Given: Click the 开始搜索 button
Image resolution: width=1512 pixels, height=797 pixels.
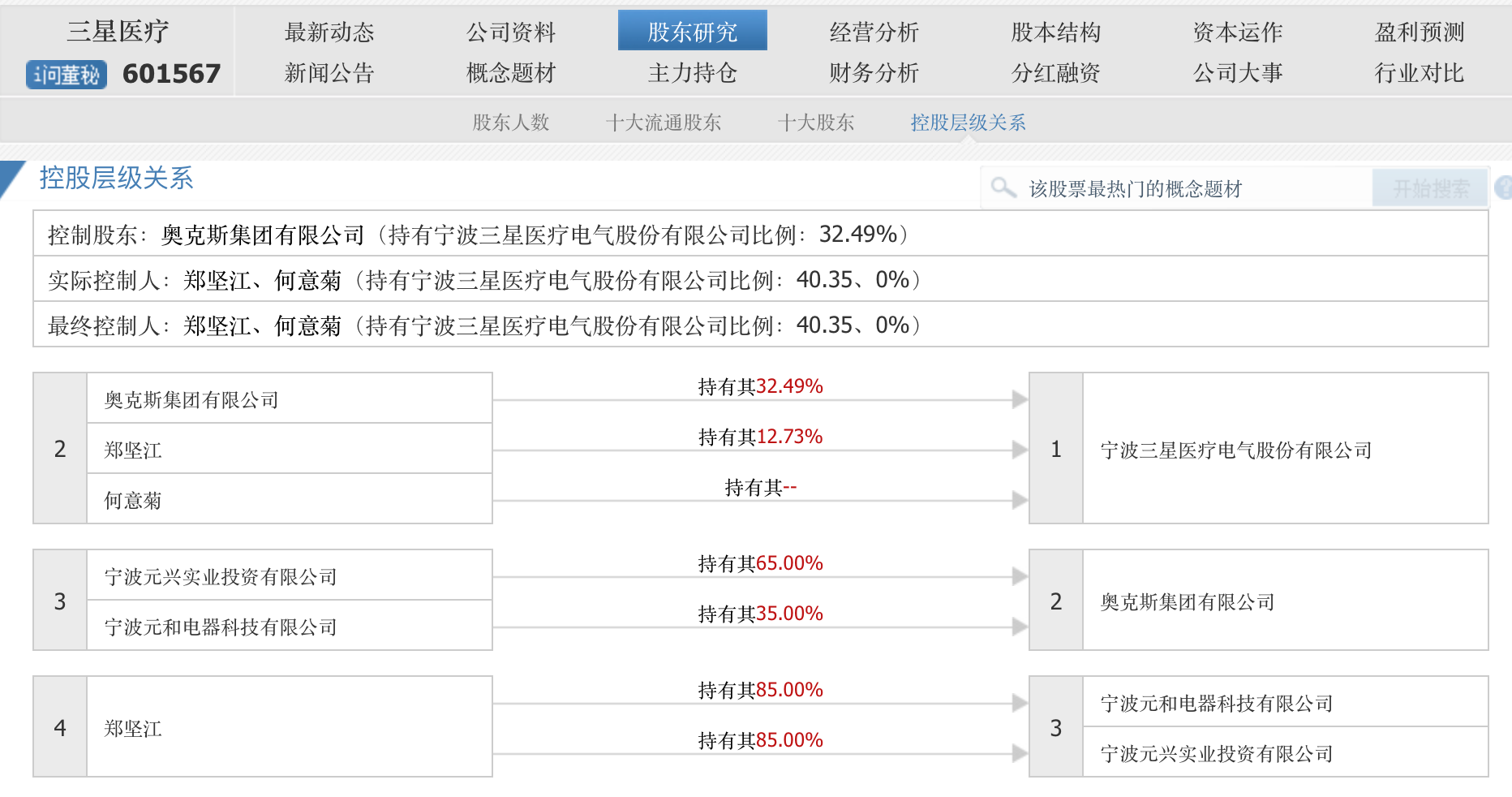Looking at the screenshot, I should (1431, 188).
